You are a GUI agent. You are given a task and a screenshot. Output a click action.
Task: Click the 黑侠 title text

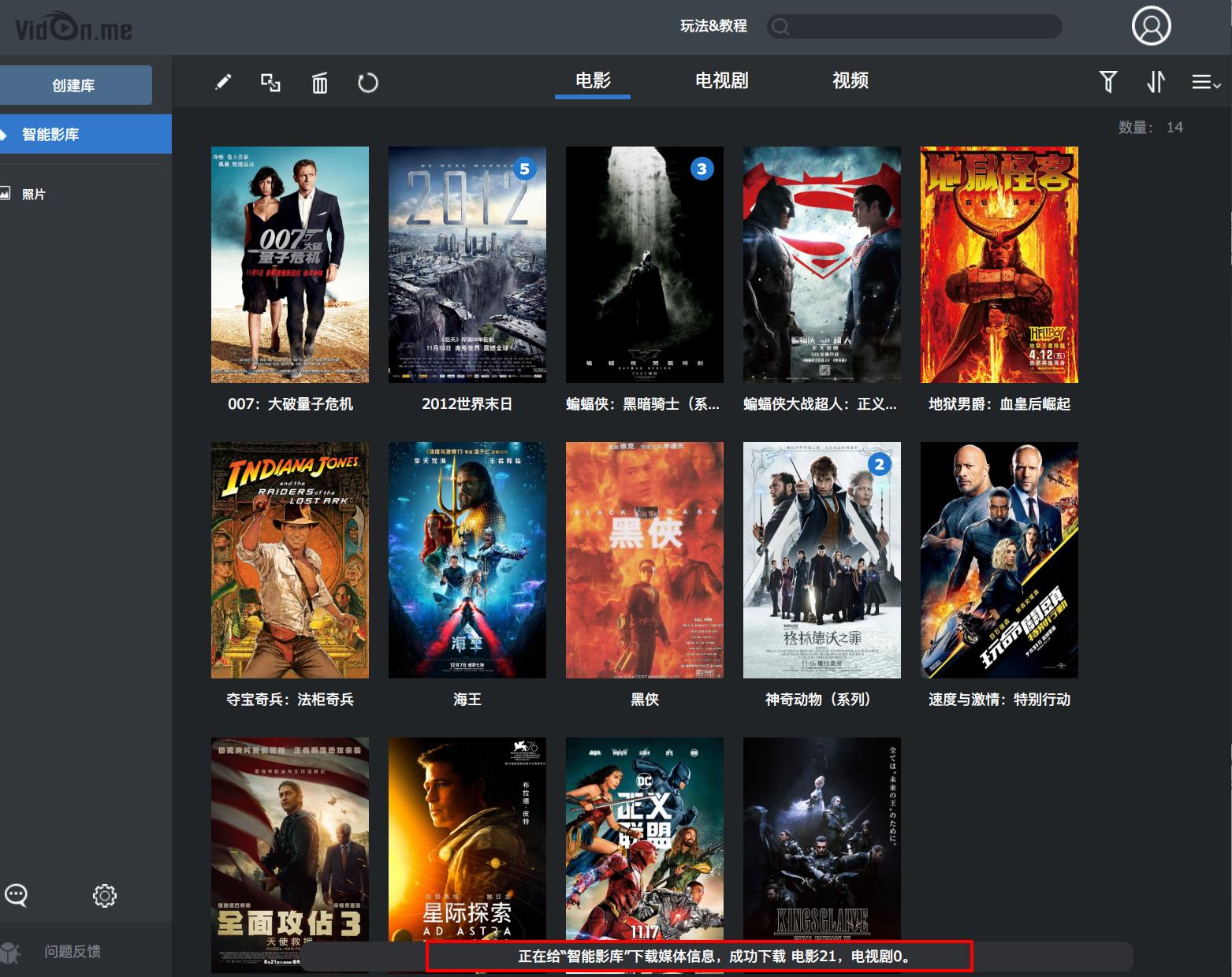pyautogui.click(x=645, y=700)
